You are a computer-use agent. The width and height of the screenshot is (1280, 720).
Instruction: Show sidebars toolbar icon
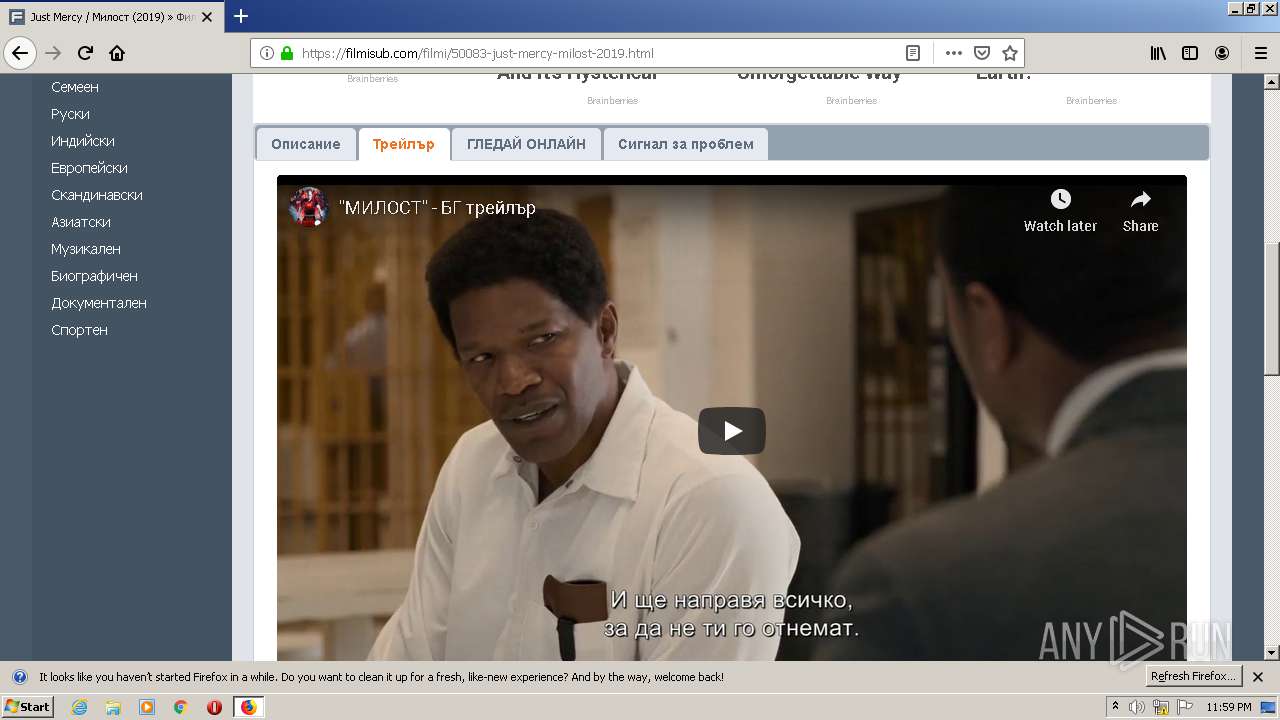[x=1190, y=53]
